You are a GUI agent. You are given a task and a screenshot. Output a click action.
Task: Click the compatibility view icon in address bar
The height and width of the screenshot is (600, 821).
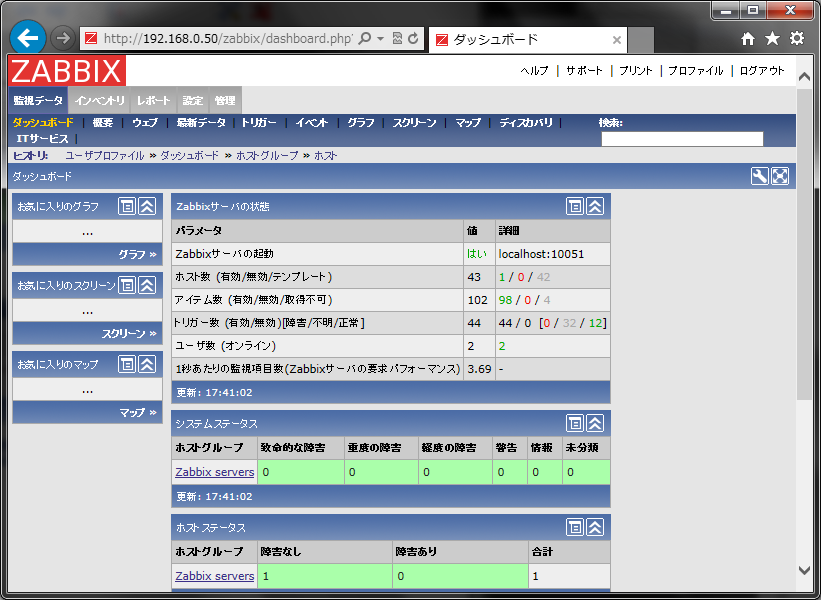click(397, 38)
